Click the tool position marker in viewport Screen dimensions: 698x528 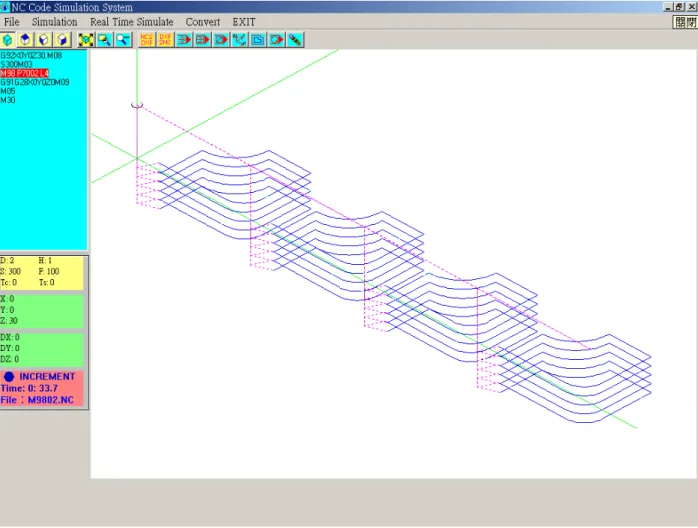pos(137,105)
